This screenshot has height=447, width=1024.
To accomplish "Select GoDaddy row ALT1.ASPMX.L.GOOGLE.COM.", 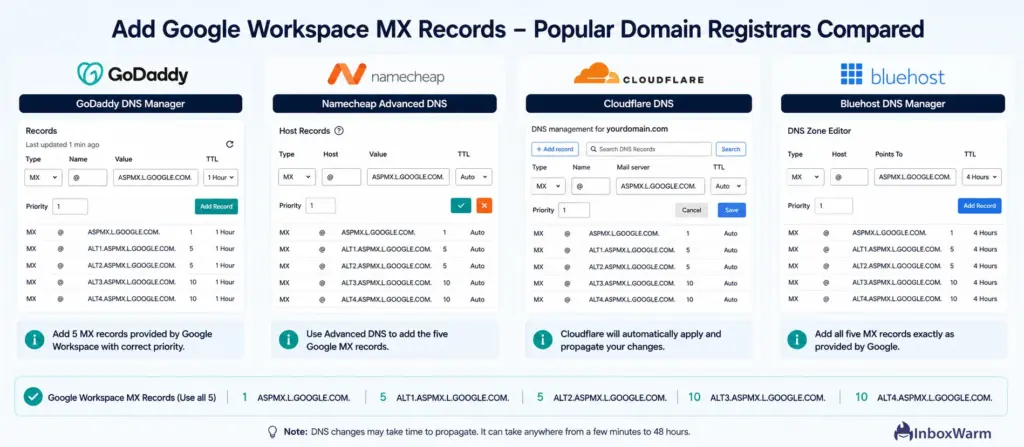I will pos(131,249).
